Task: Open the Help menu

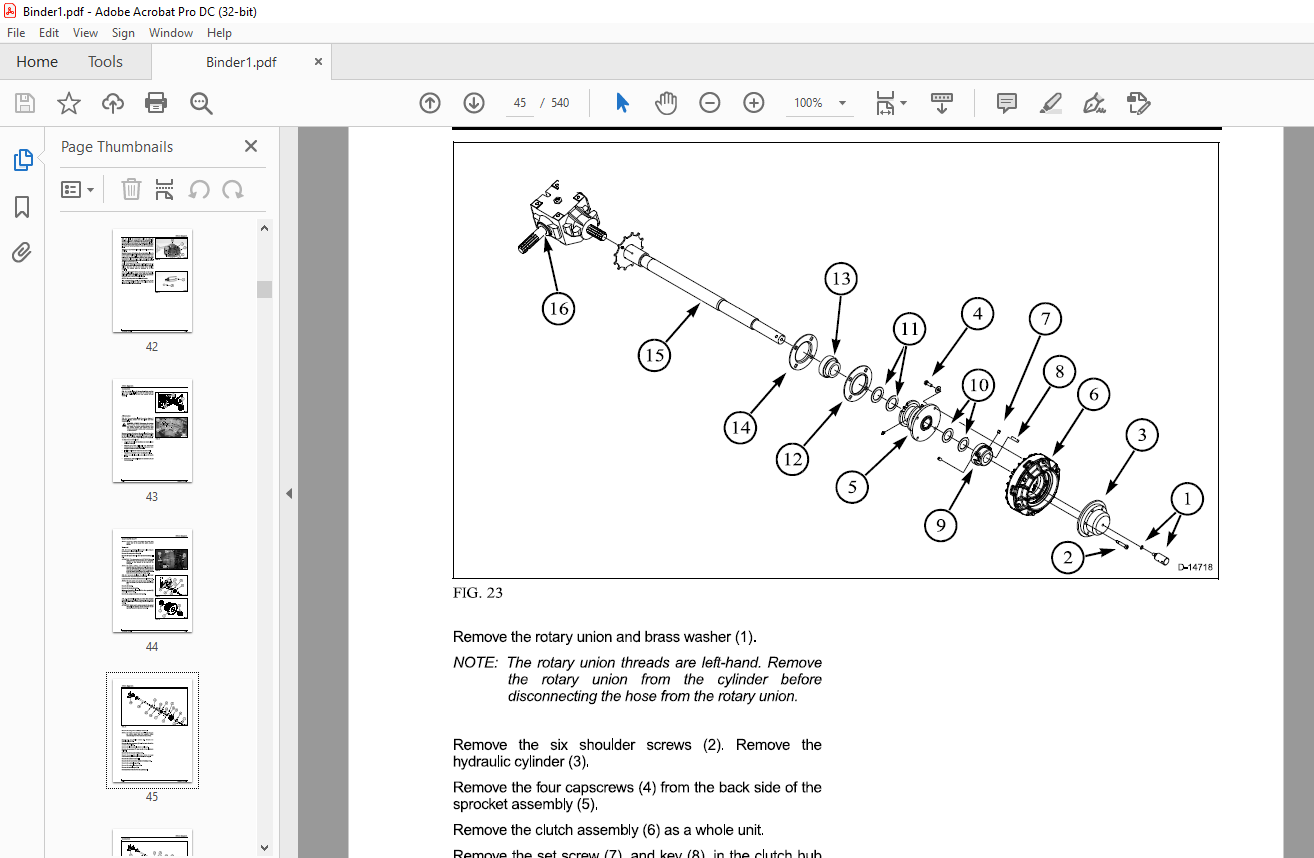Action: (219, 33)
